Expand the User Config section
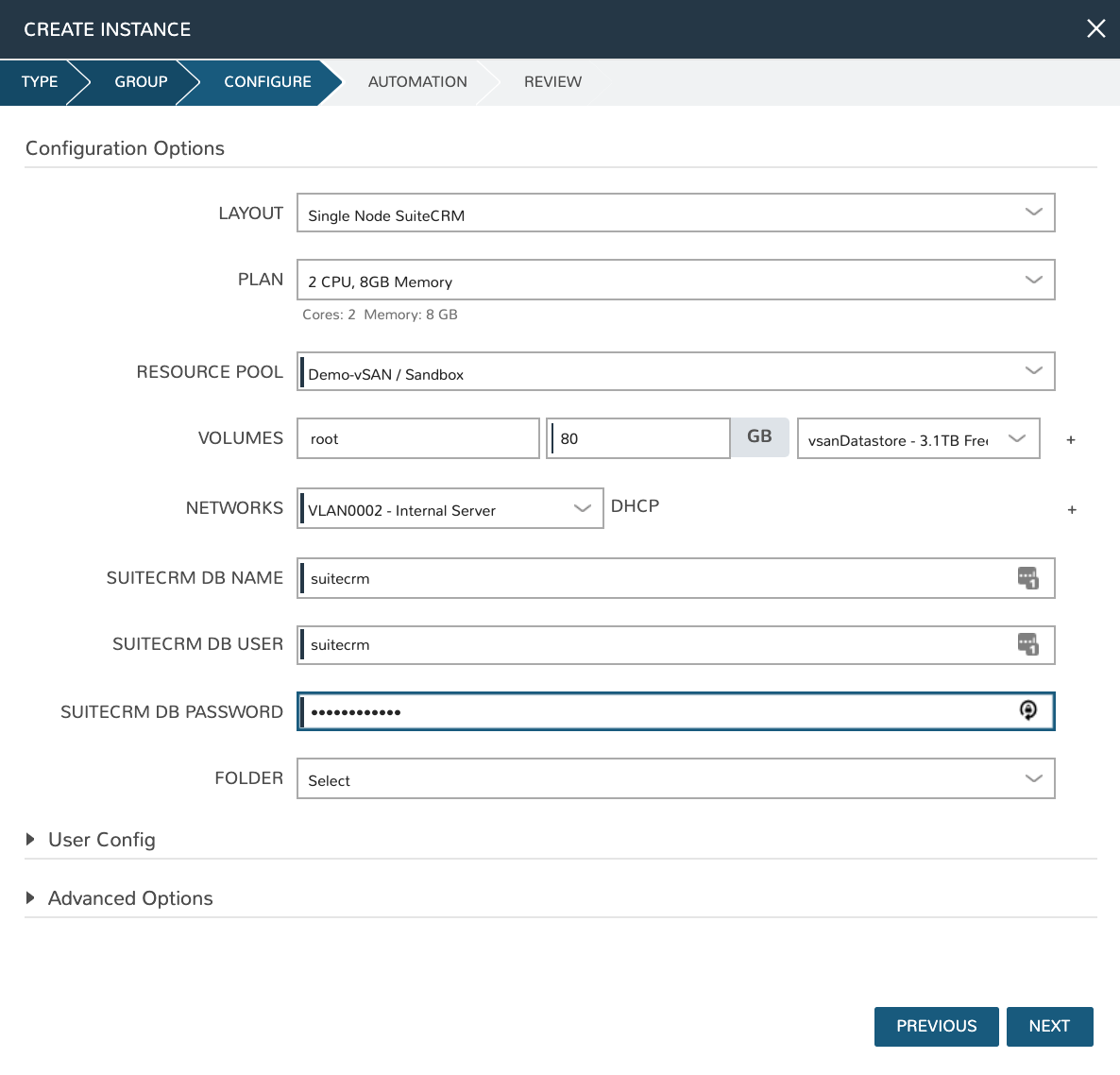1120x1075 pixels. [x=101, y=840]
